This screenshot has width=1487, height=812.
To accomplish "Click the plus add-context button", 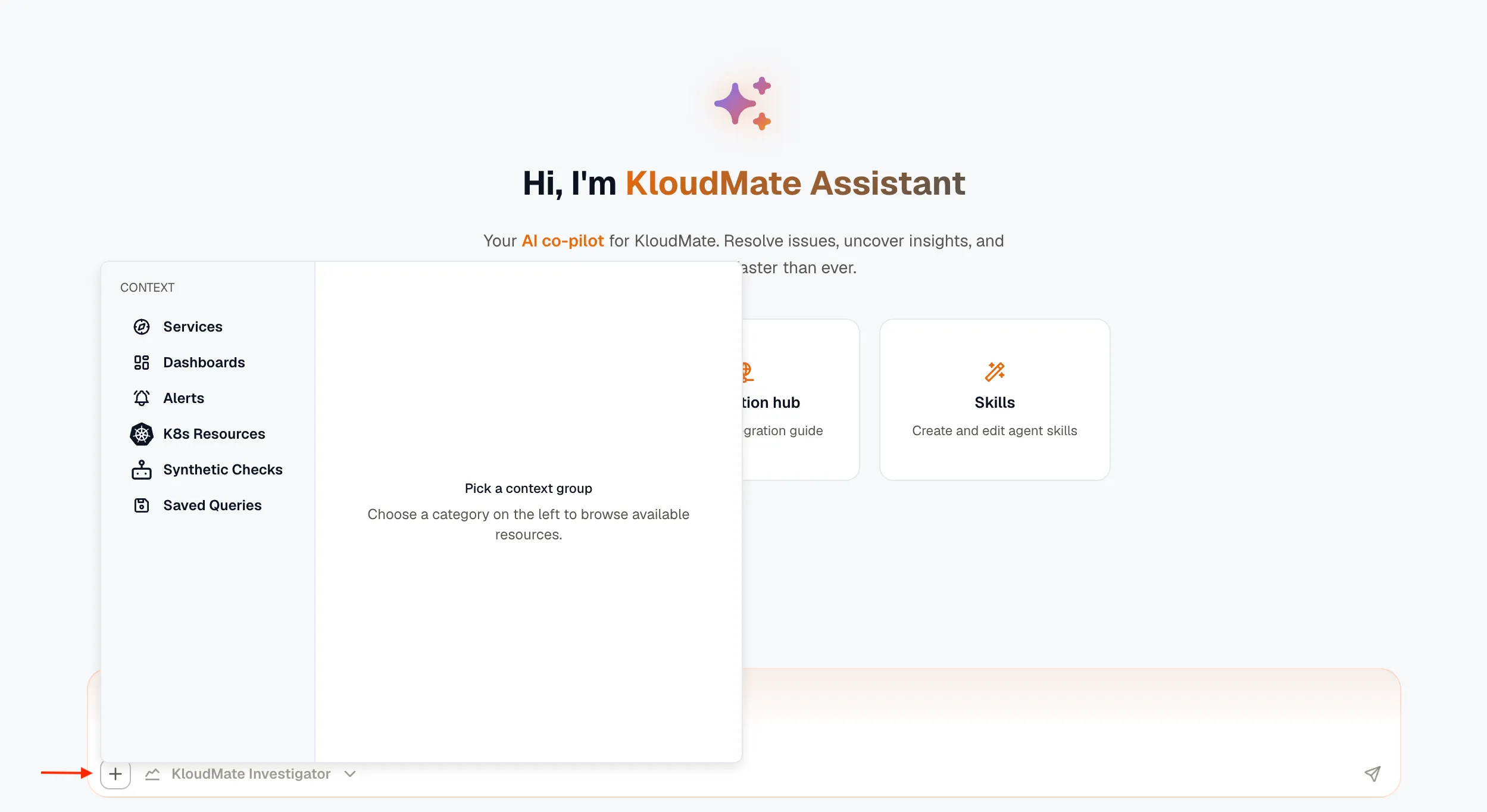I will pyautogui.click(x=115, y=774).
